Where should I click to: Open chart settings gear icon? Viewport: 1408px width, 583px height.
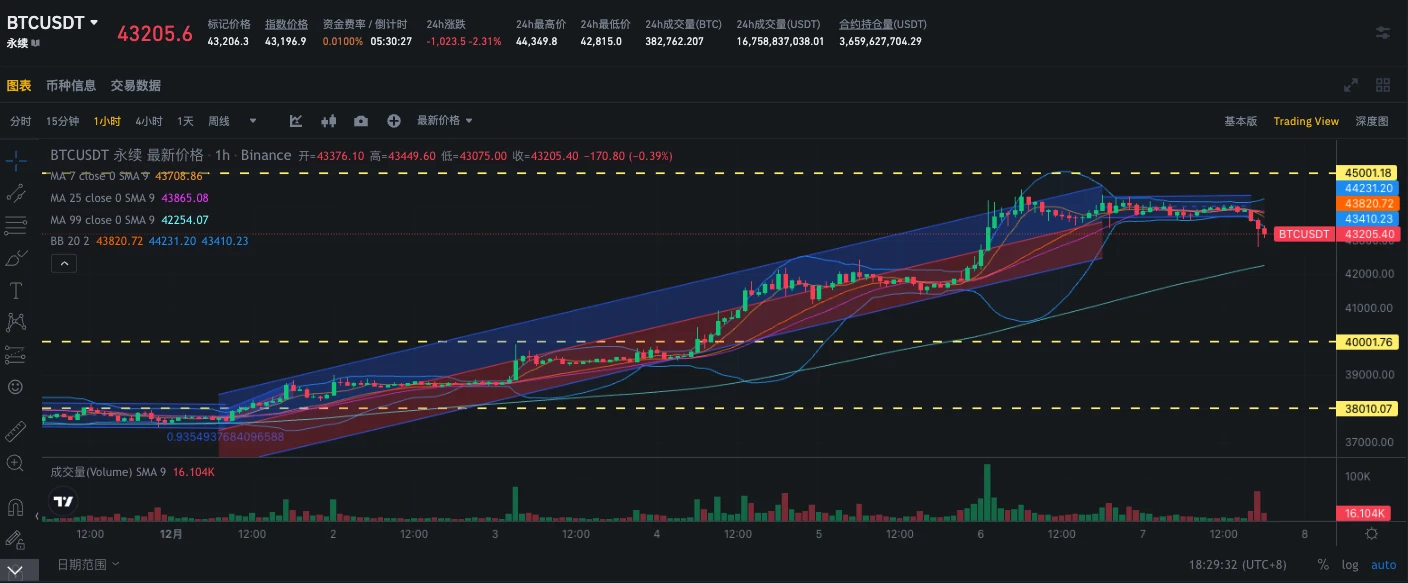click(x=1372, y=534)
